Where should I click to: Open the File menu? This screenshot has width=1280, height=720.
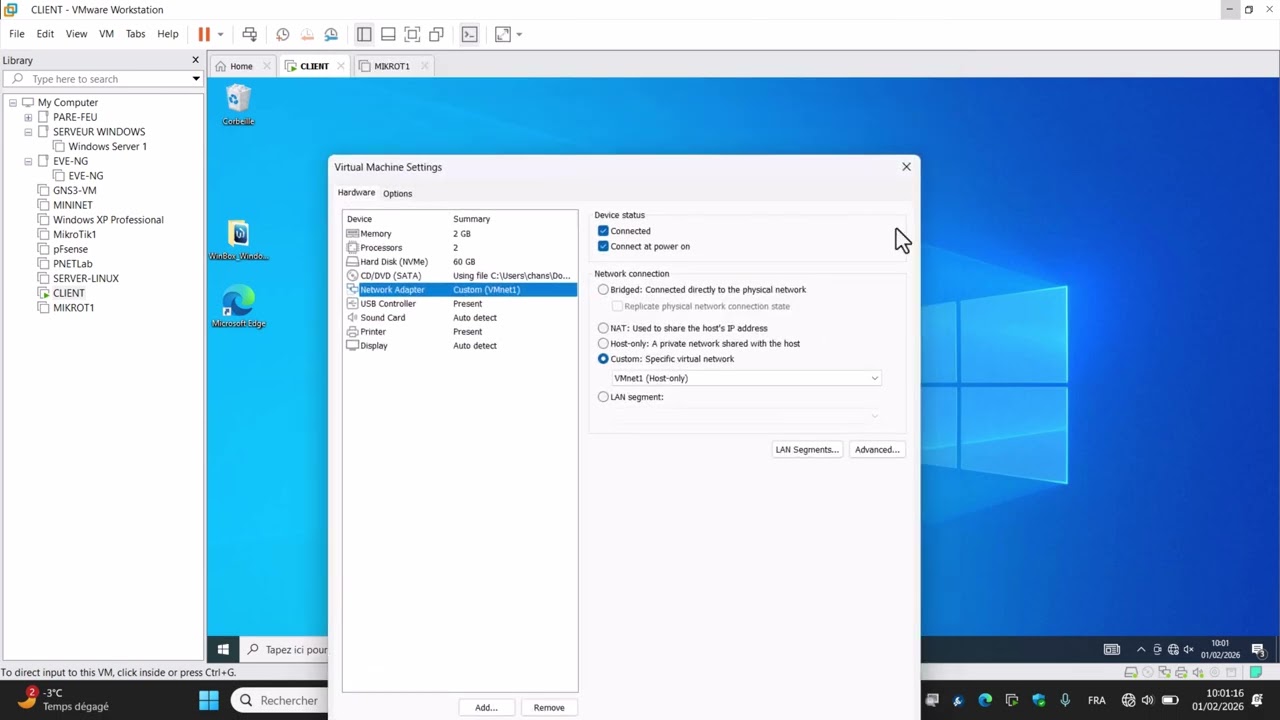coord(17,34)
